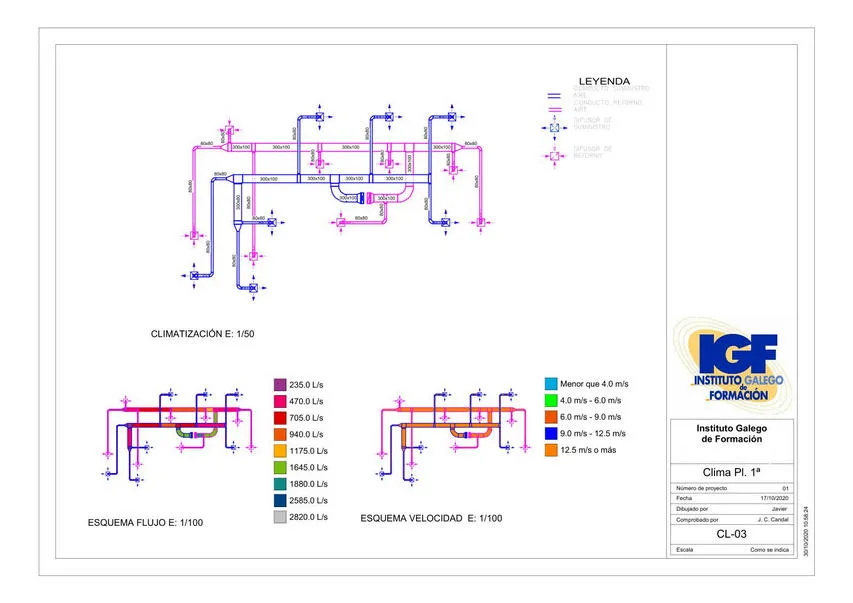Click the 'Fecha' label
The width and height of the screenshot is (853, 603).
(684, 498)
